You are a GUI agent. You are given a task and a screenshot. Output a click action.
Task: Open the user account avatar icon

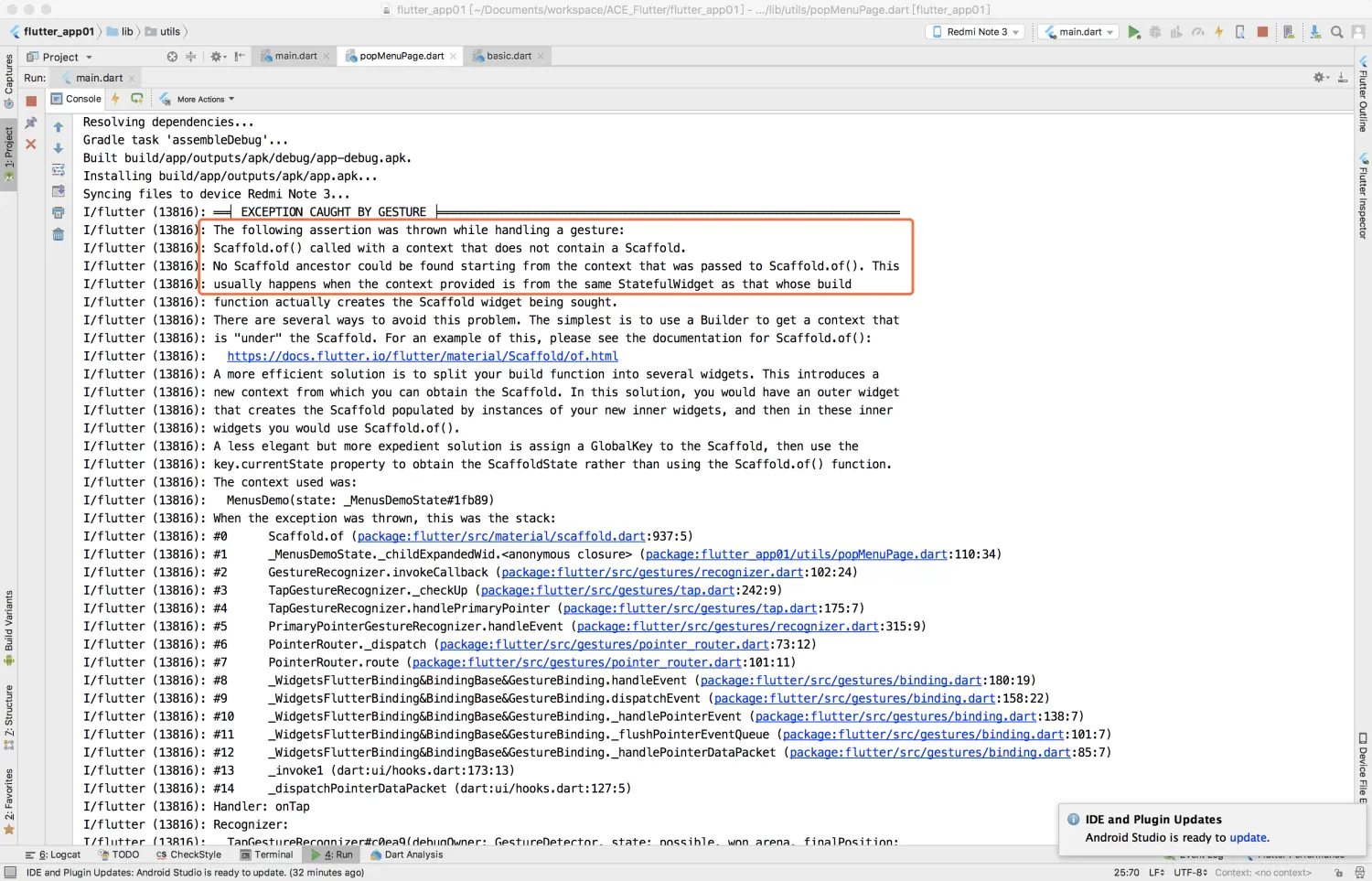point(1358,32)
